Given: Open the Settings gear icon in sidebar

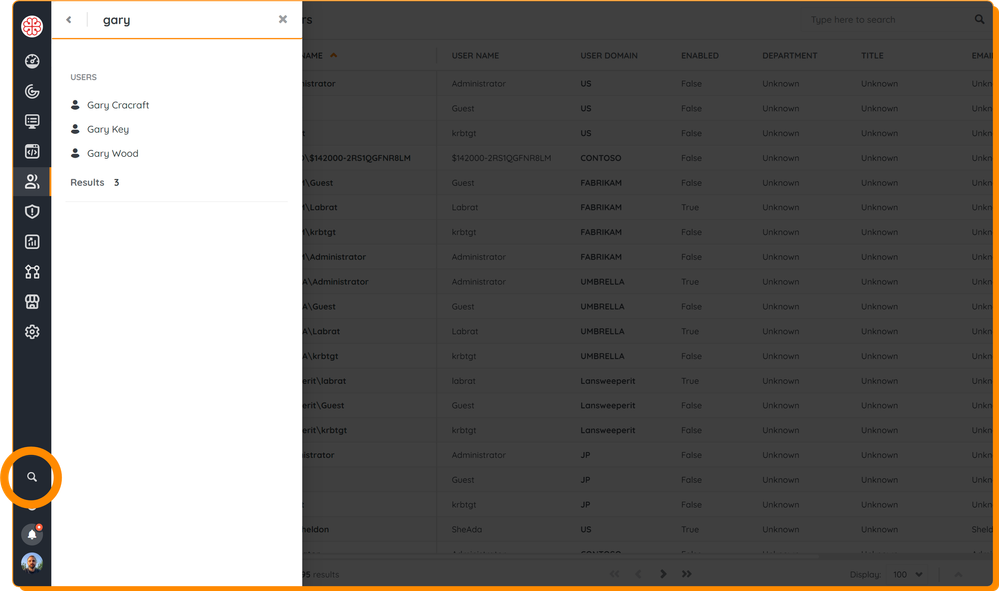Looking at the screenshot, I should 32,332.
